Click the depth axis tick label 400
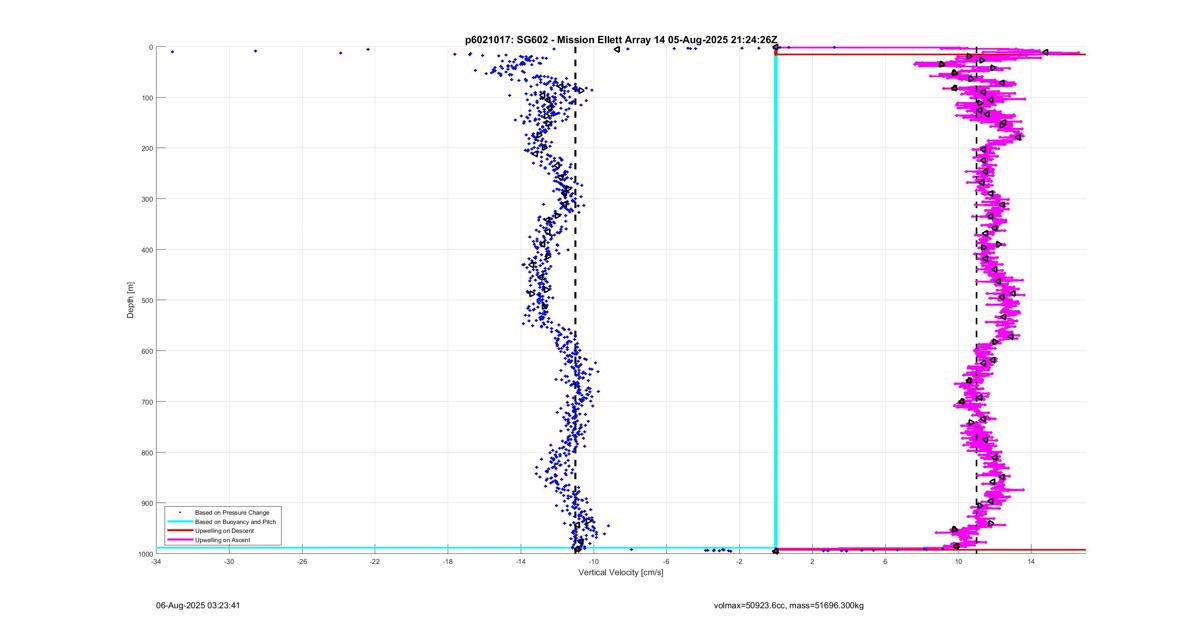The image size is (1200, 622). pyautogui.click(x=146, y=250)
